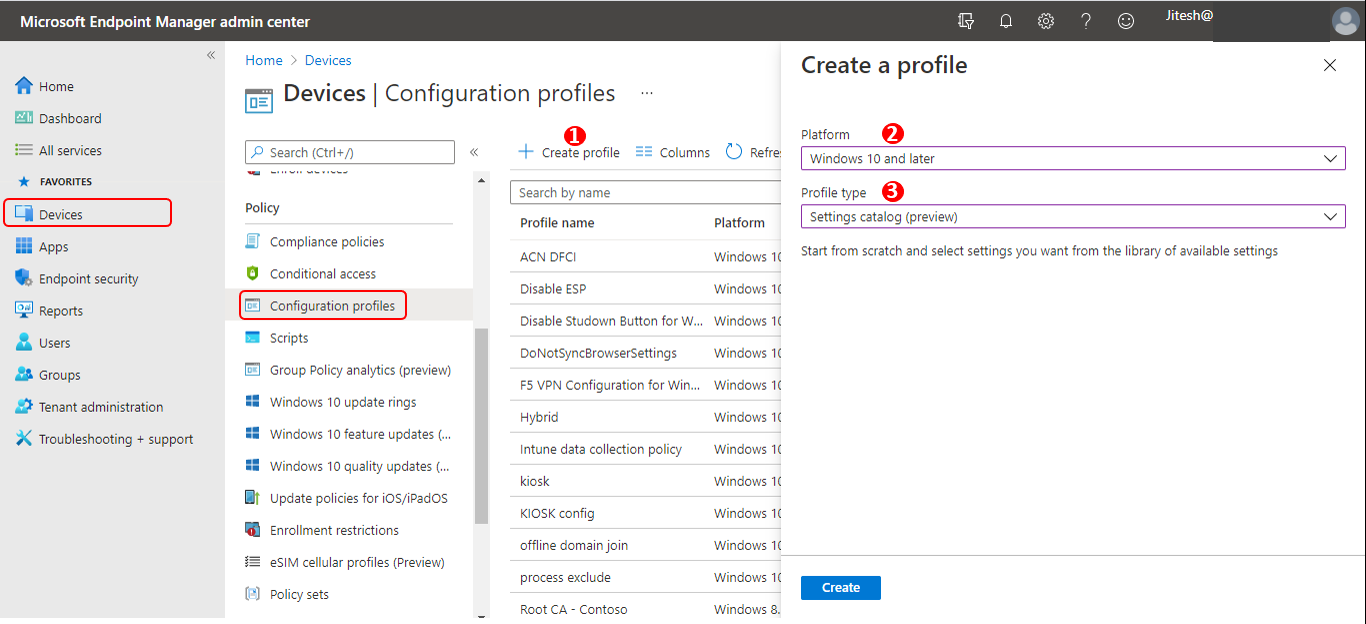
Task: Open the Platform dropdown
Action: click(1073, 158)
